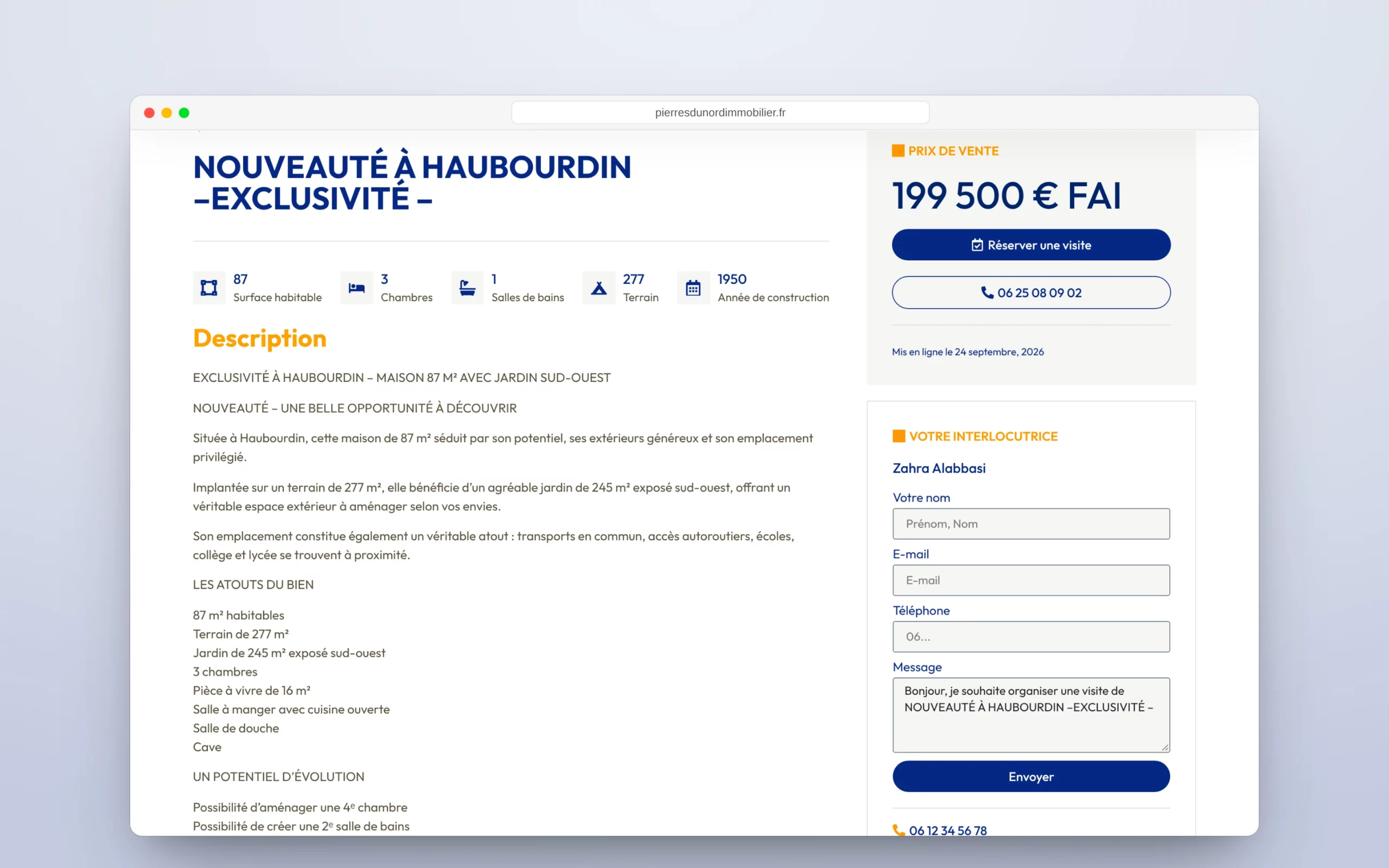Click the UN POTENTIEL D'ÉVOLUTION line

(278, 777)
